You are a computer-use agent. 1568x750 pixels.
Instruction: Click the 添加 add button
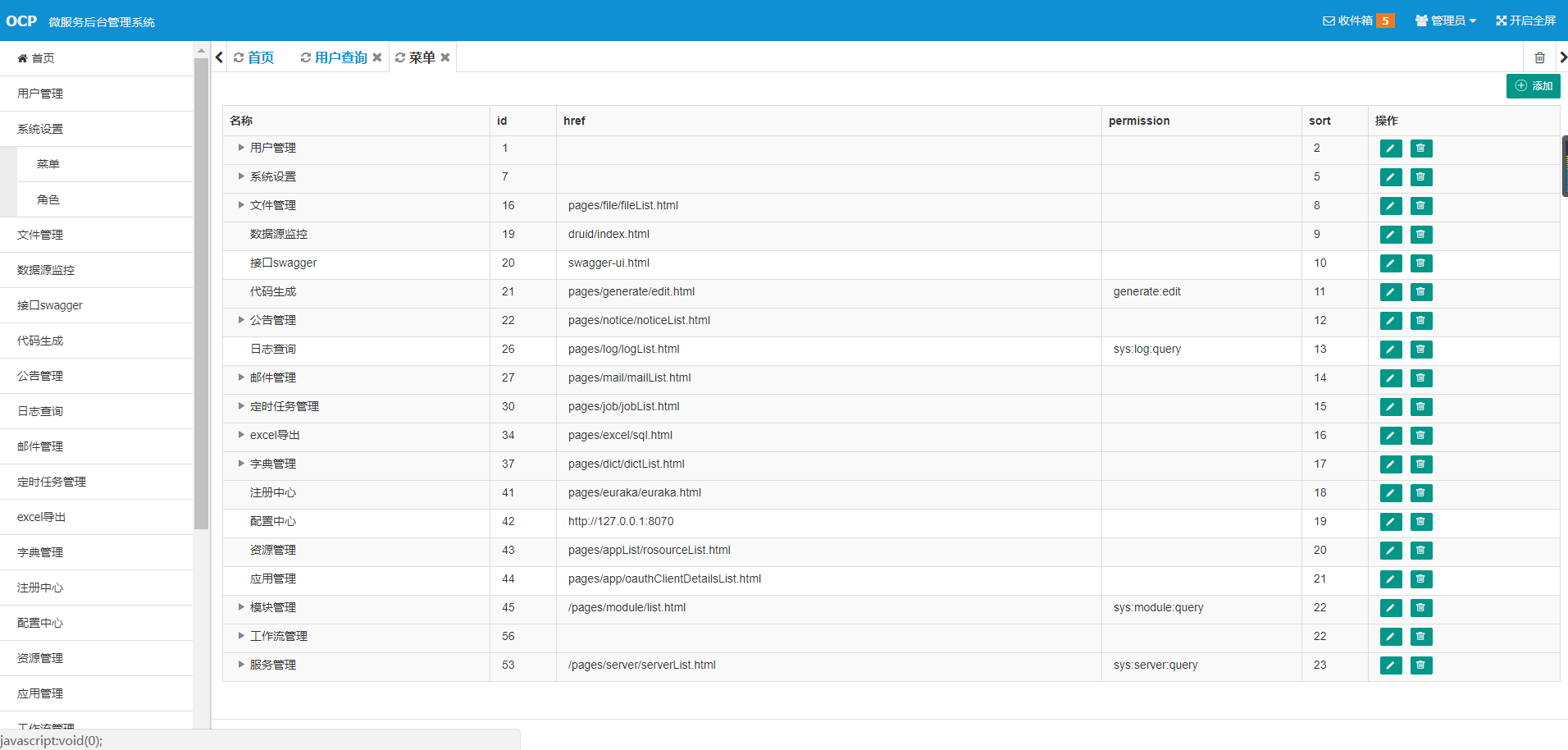pos(1533,86)
